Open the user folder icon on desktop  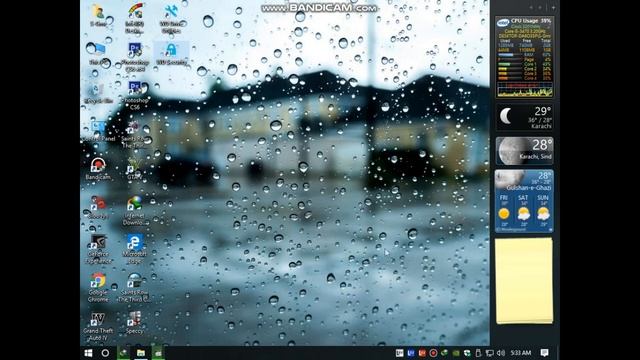pos(98,16)
